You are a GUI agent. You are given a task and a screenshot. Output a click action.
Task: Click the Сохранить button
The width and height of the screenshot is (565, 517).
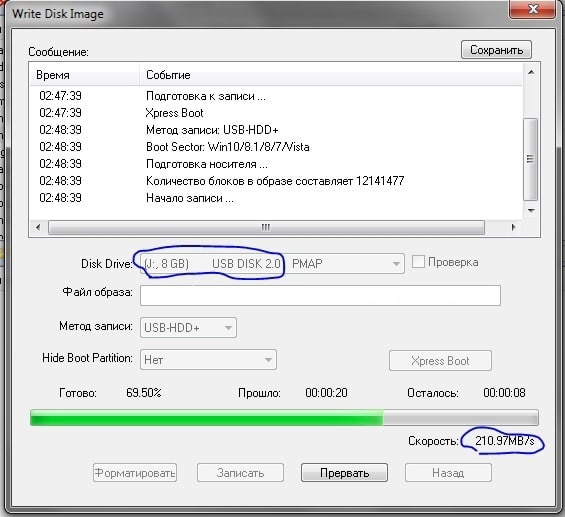click(496, 50)
